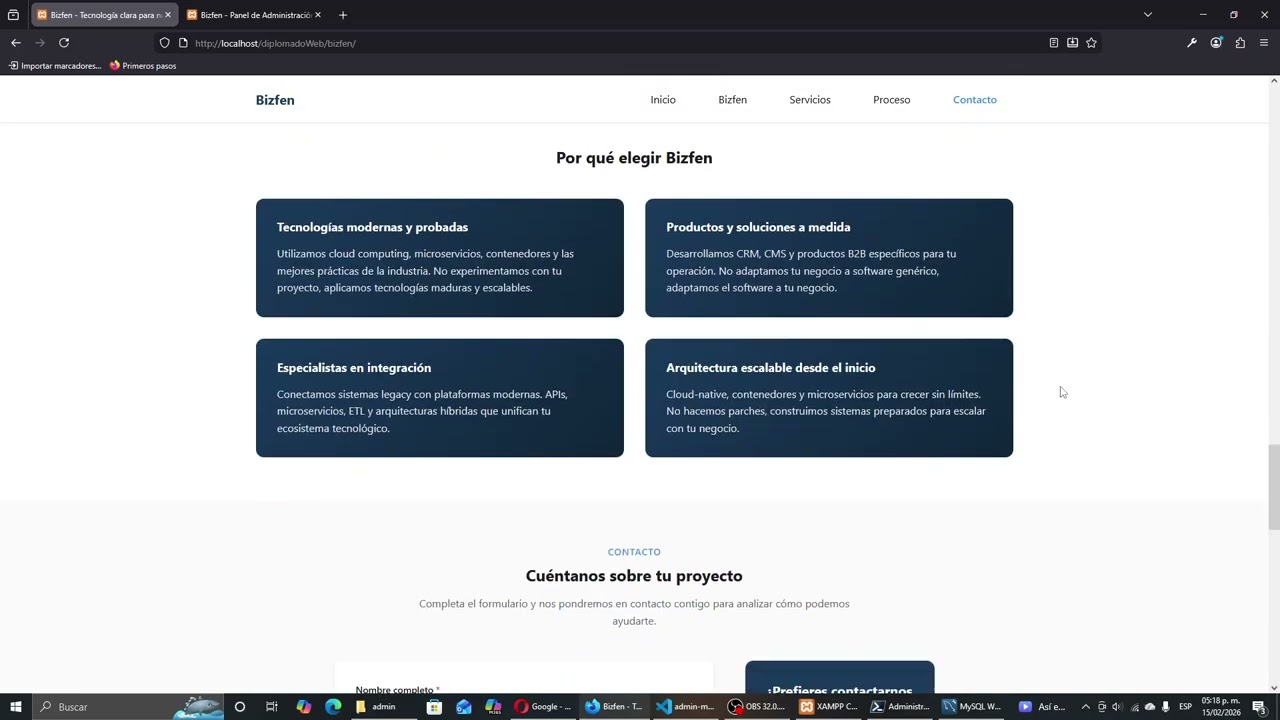The image size is (1280, 720).
Task: Switch to Administrador terminal window in taskbar
Action: (x=900, y=707)
